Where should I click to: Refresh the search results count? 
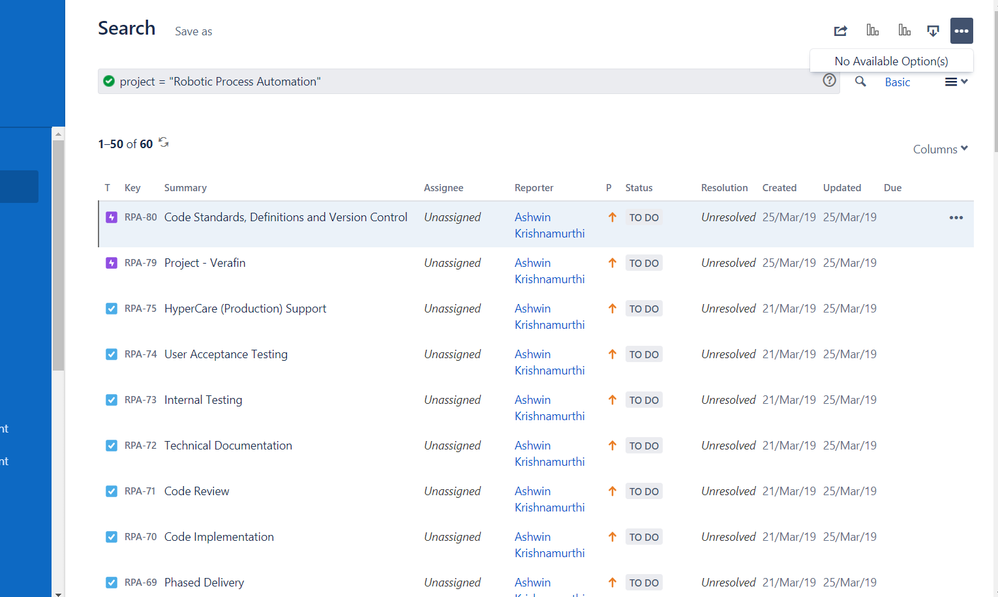point(164,143)
